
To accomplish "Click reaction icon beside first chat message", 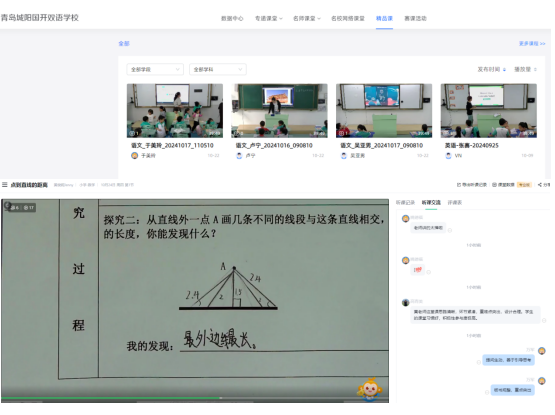I will click(450, 230).
